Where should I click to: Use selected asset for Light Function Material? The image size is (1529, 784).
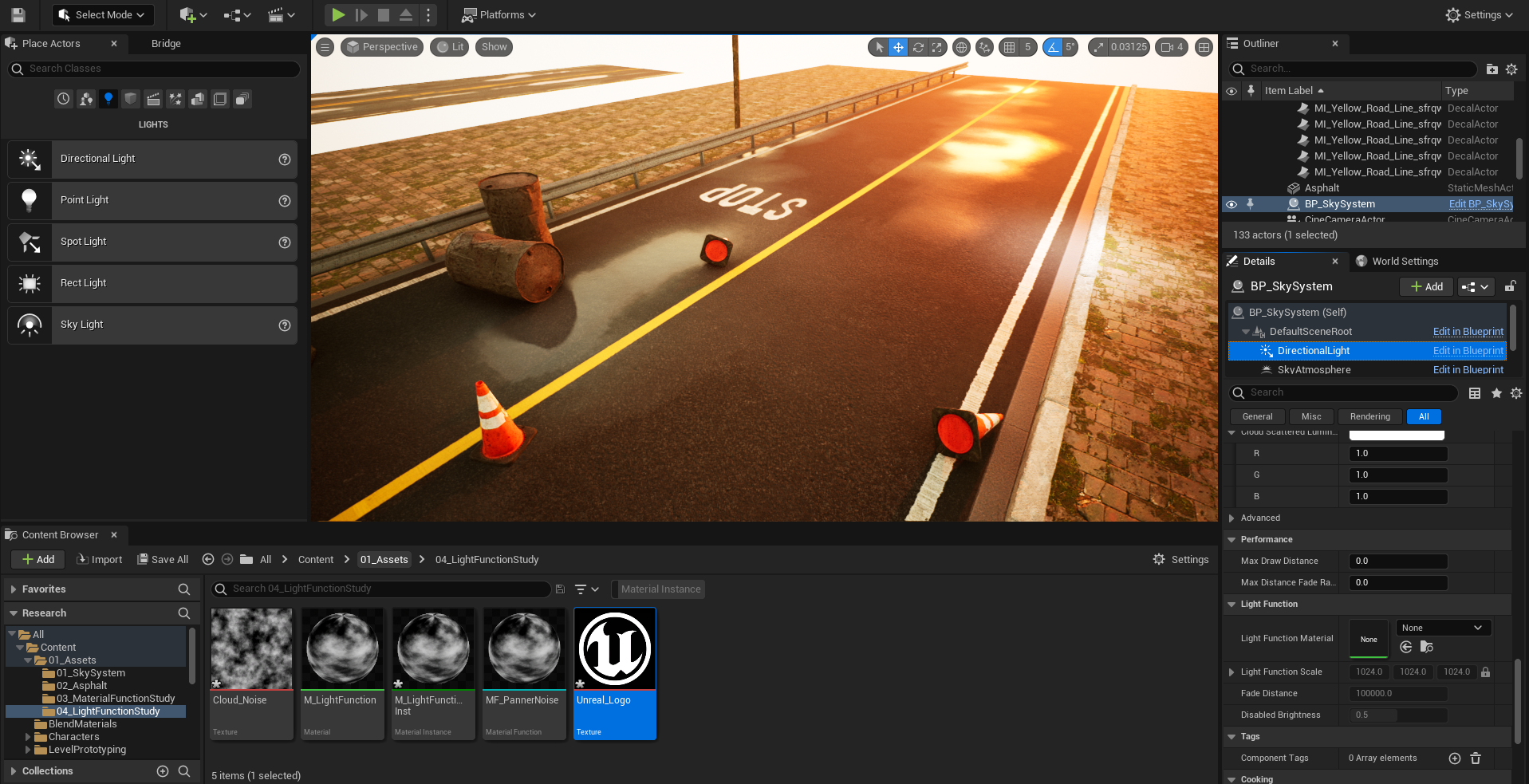[x=1406, y=647]
